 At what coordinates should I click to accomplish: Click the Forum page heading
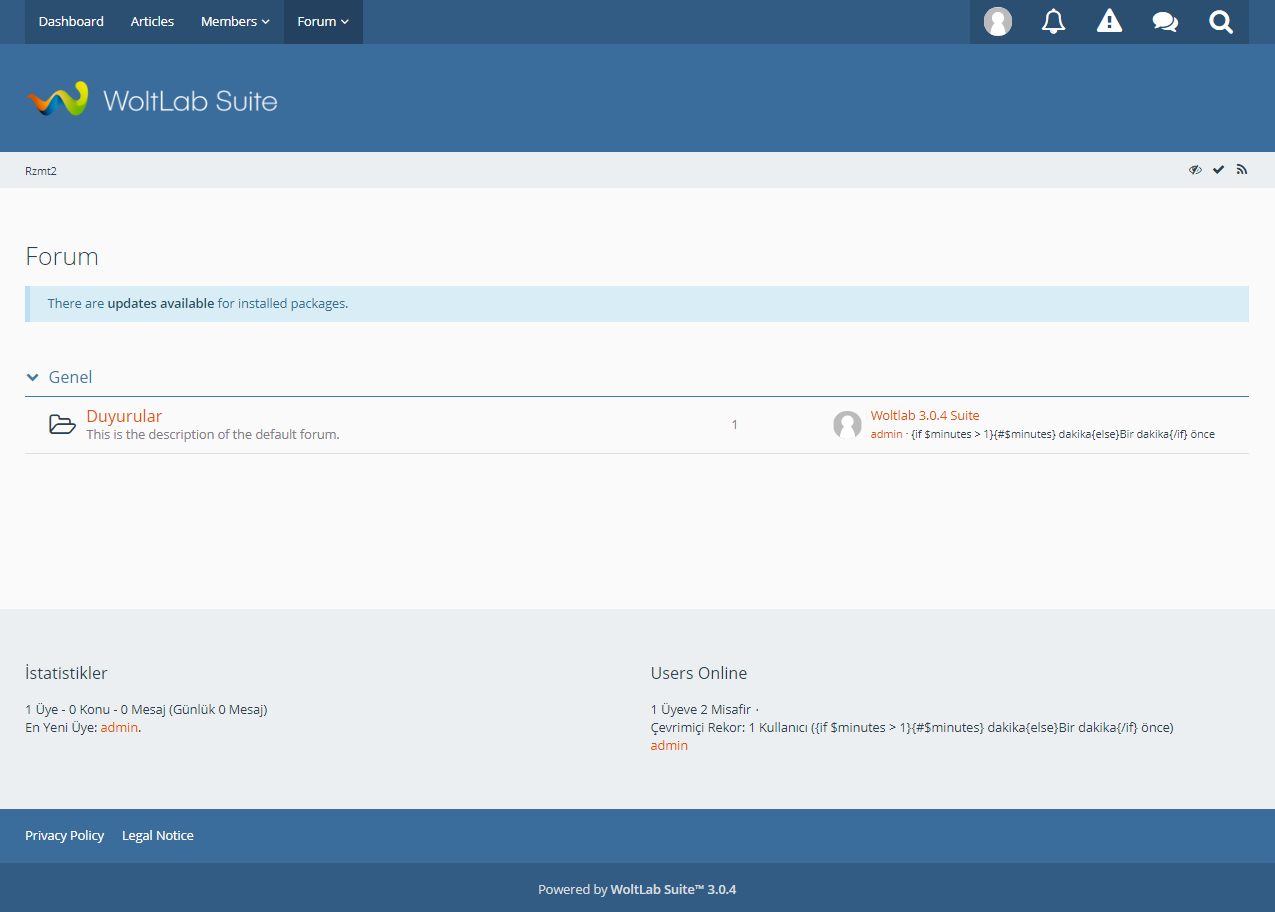62,256
